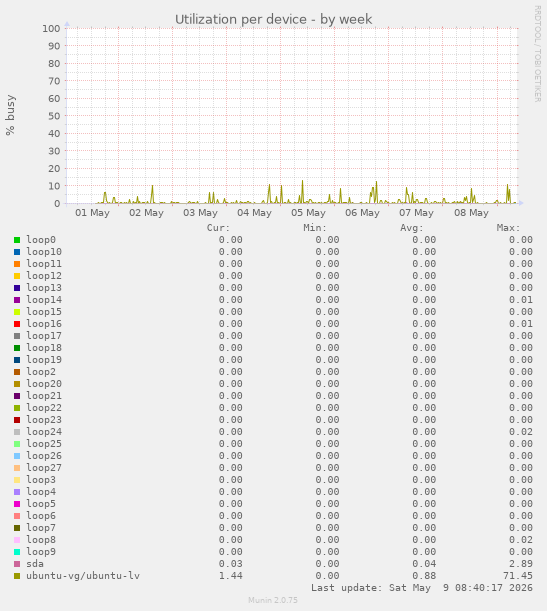Click the '04 May' x-axis label

pos(254,213)
